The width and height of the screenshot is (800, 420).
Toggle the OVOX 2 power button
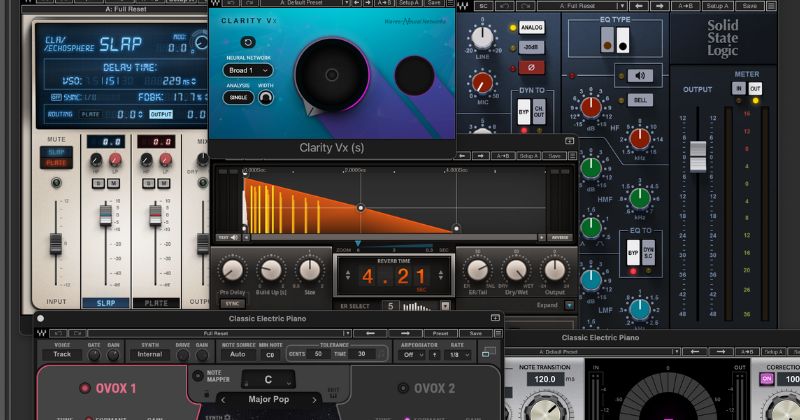403,388
